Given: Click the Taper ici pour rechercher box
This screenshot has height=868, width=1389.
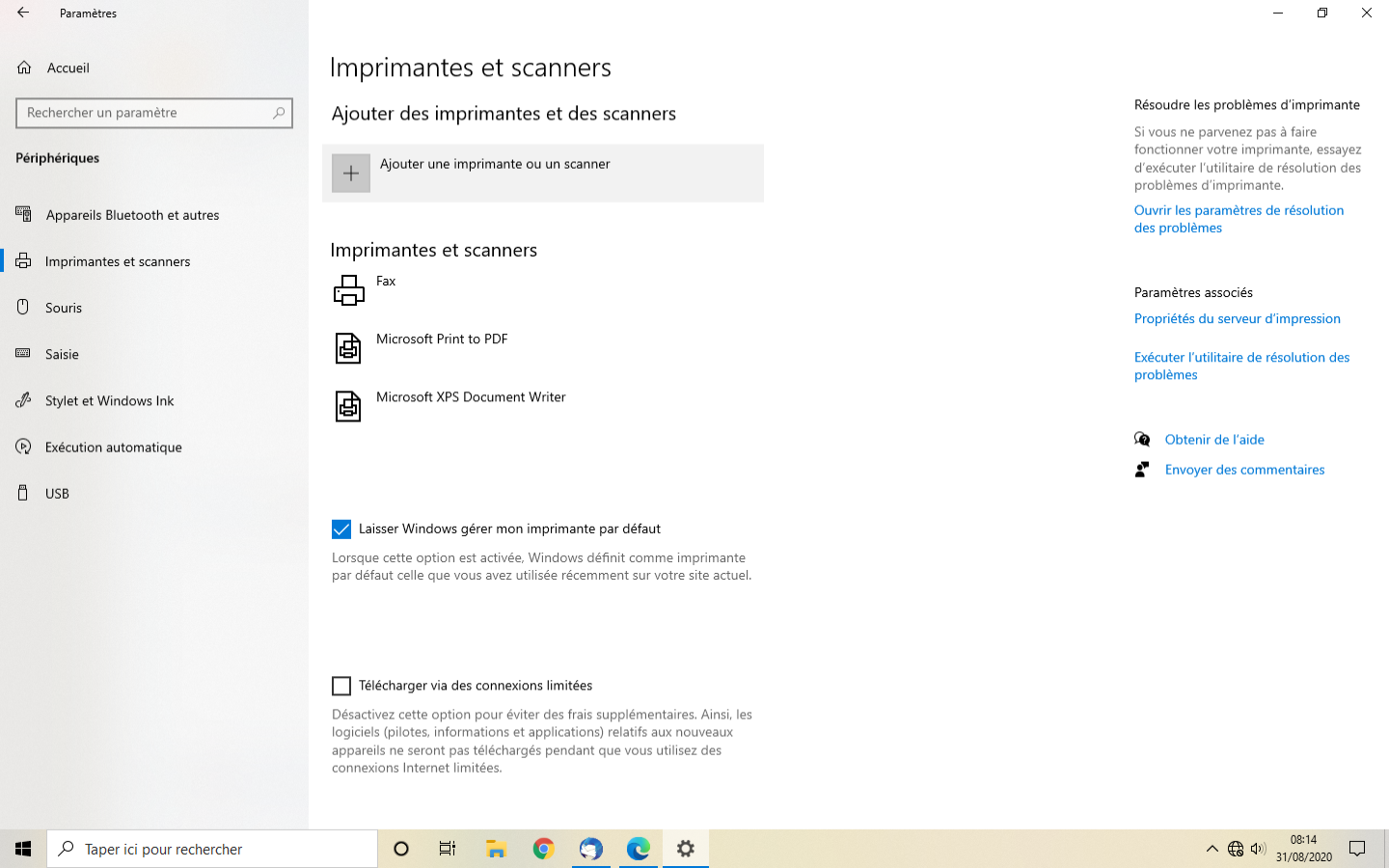Looking at the screenshot, I should point(212,849).
